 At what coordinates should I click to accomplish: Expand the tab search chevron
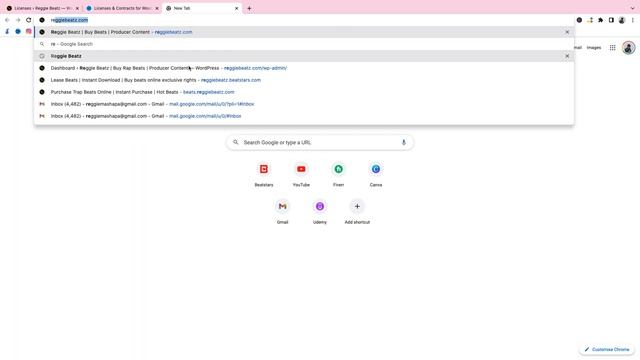[632, 8]
